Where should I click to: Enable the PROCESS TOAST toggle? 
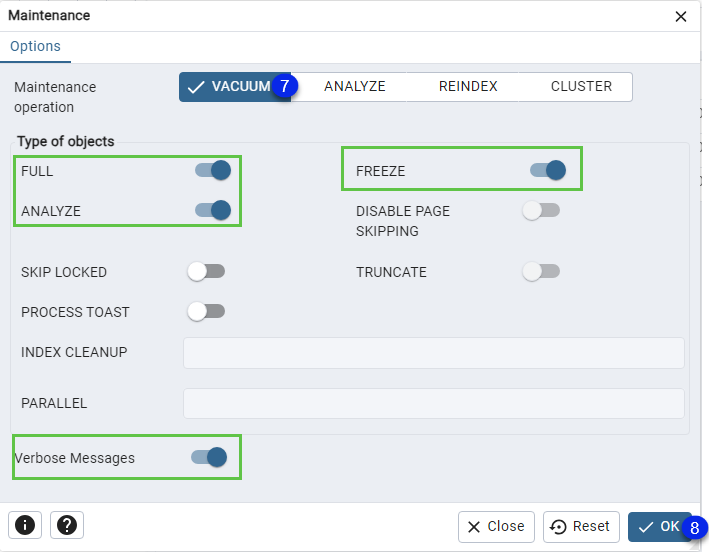tap(206, 311)
